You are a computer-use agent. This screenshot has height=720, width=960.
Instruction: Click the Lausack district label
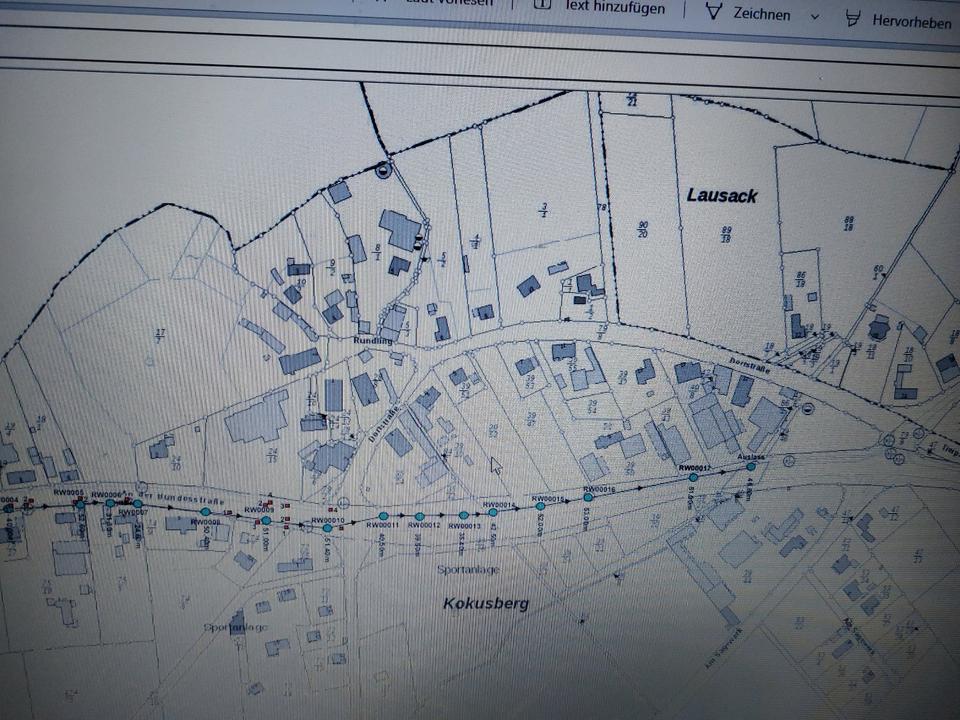[x=721, y=196]
